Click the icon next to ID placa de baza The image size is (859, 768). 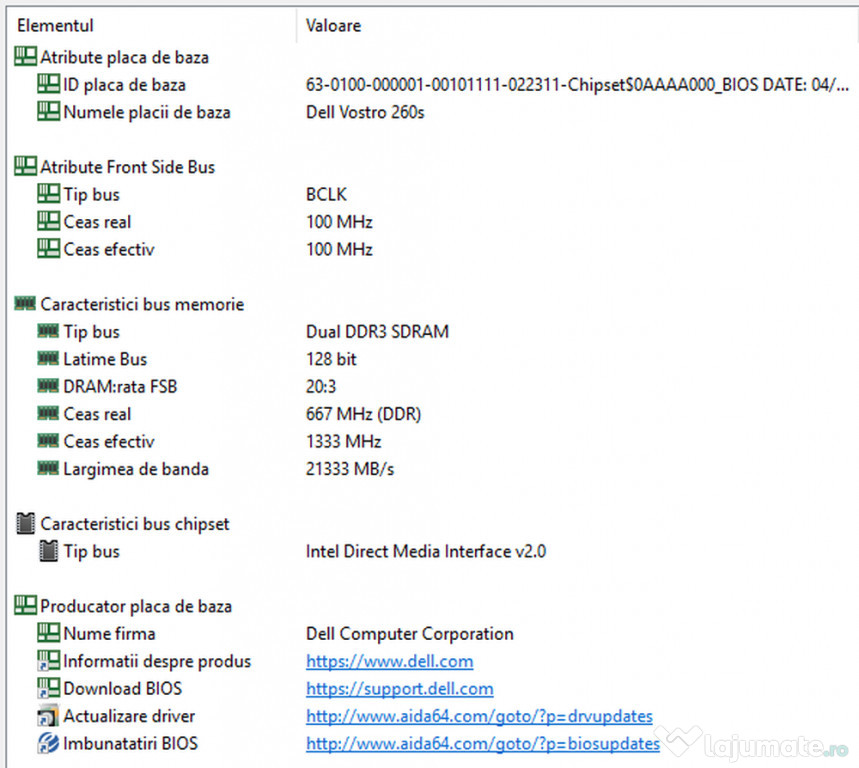tap(48, 84)
